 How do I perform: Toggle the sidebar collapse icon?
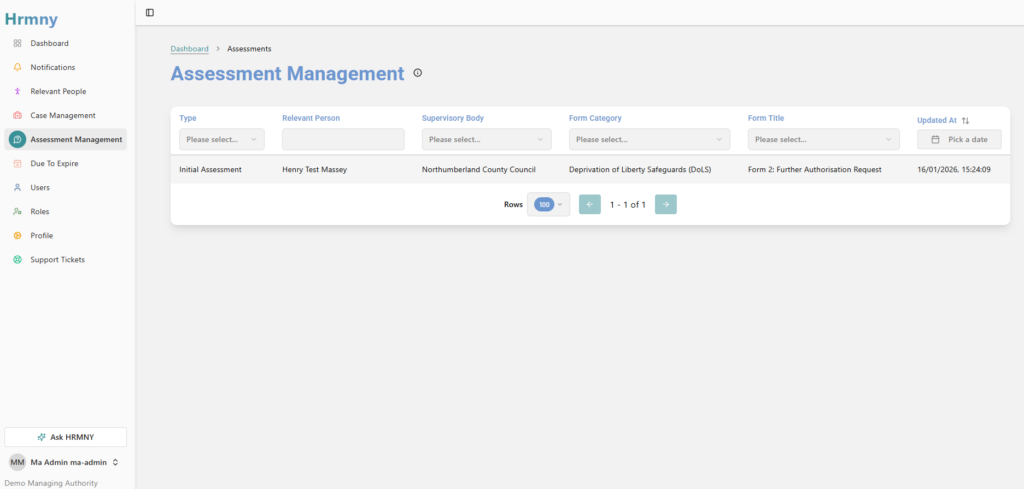tap(150, 12)
